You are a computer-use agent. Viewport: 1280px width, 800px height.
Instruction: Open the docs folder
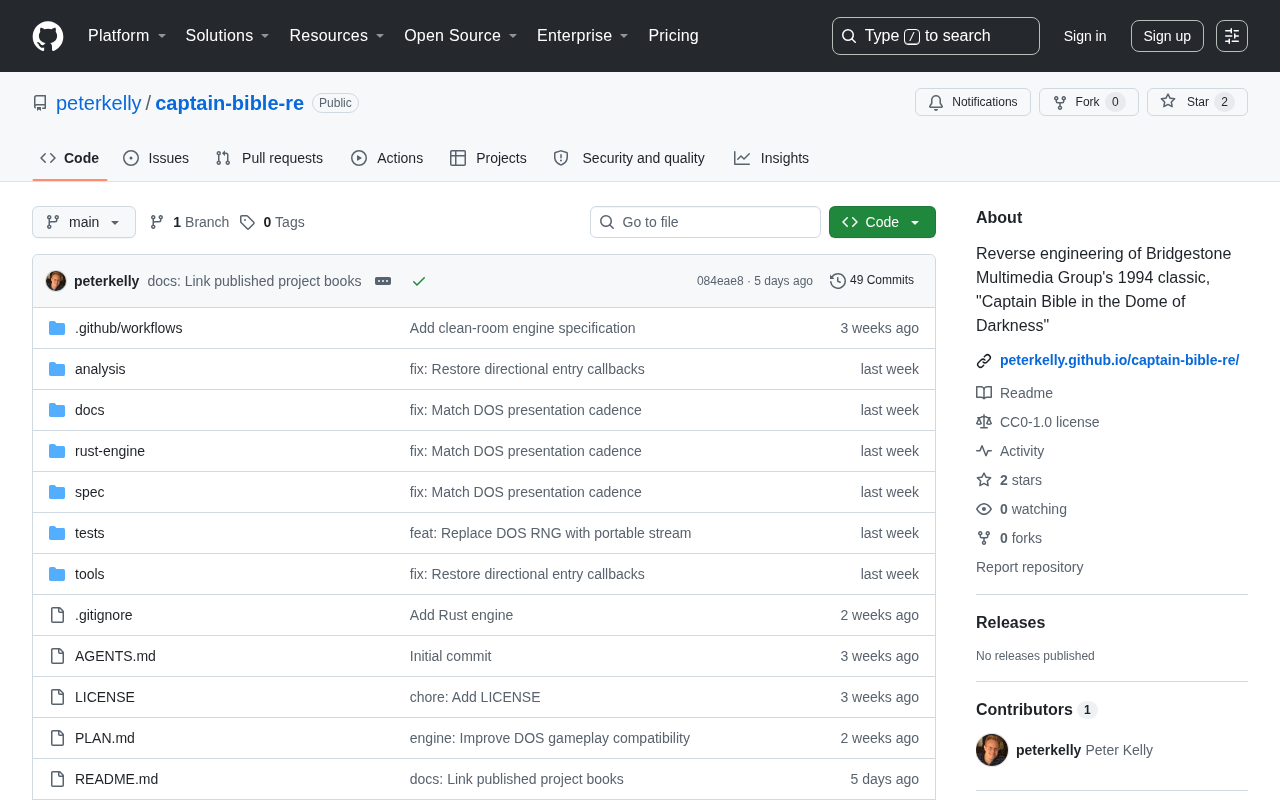[x=90, y=410]
